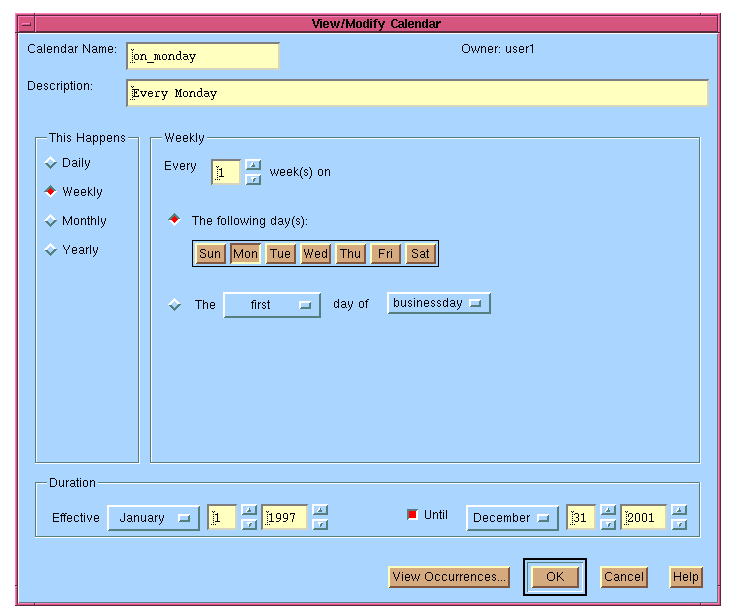Toggle the Sat day button
Screen dimensions: 736x615
coord(421,254)
